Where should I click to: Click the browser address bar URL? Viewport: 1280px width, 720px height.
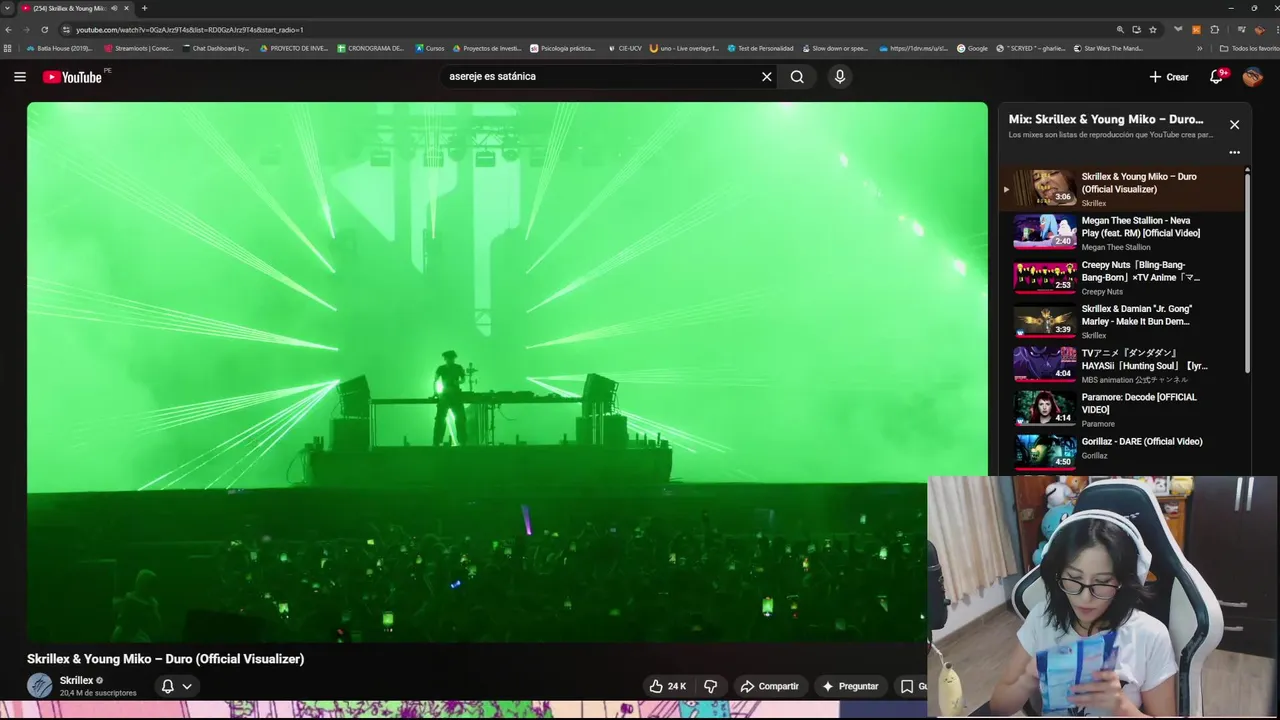tap(190, 30)
